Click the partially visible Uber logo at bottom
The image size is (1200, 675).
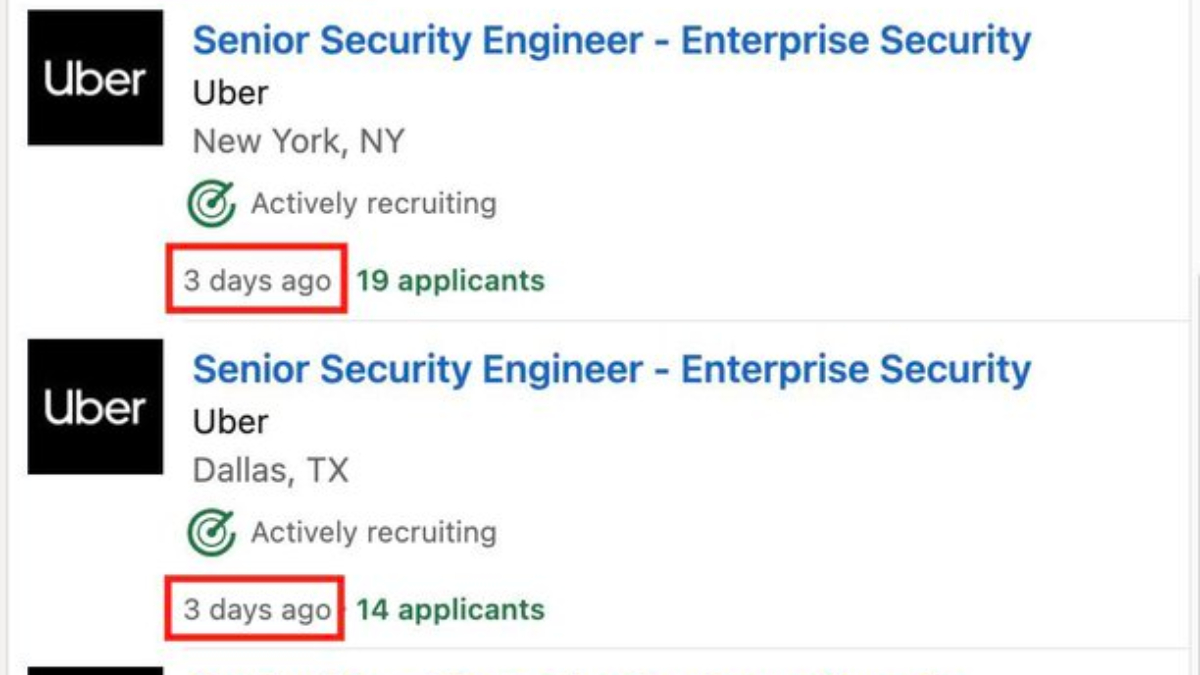[x=95, y=670]
